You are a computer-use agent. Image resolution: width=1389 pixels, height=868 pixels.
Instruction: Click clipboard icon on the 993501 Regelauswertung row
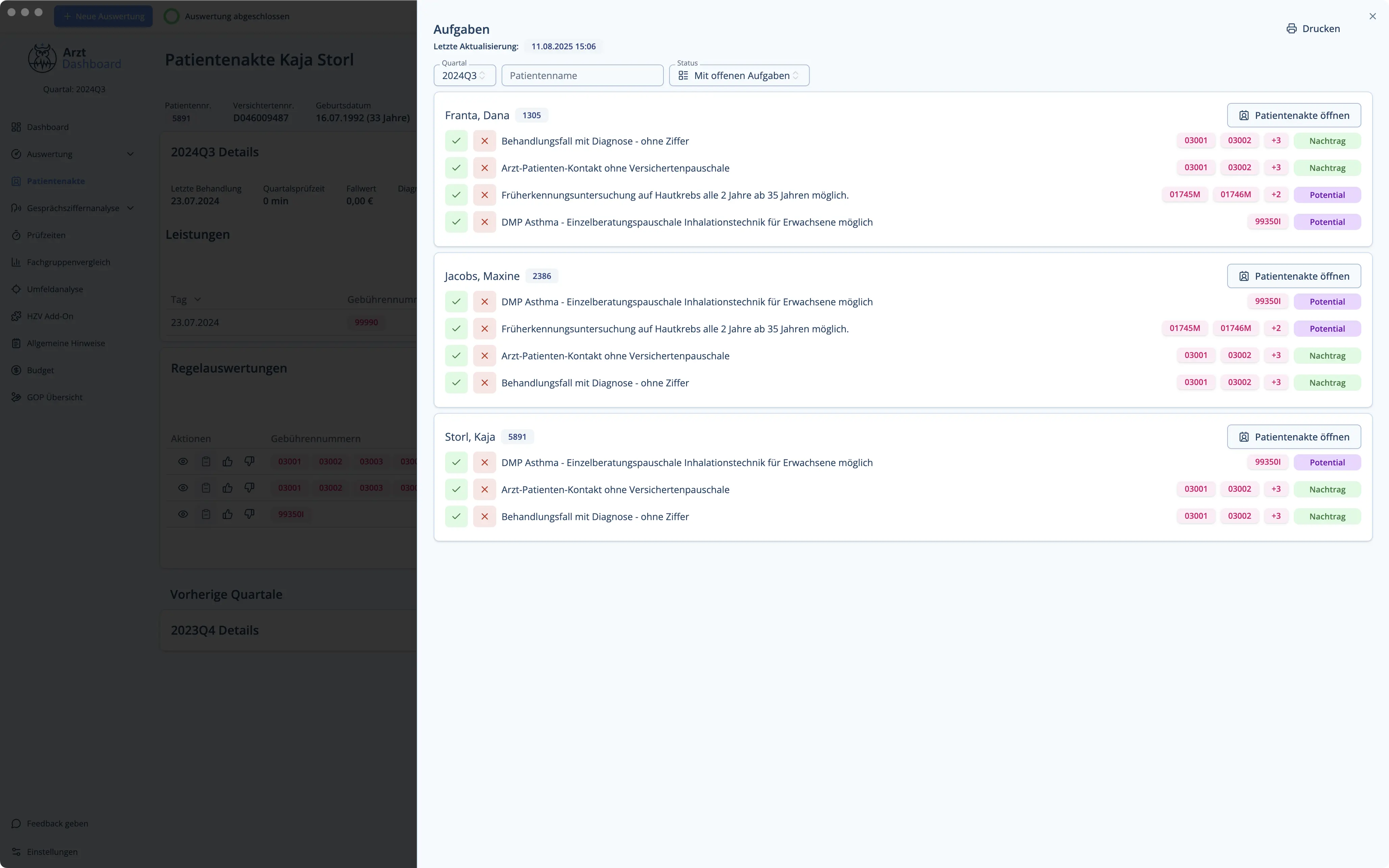click(x=206, y=514)
